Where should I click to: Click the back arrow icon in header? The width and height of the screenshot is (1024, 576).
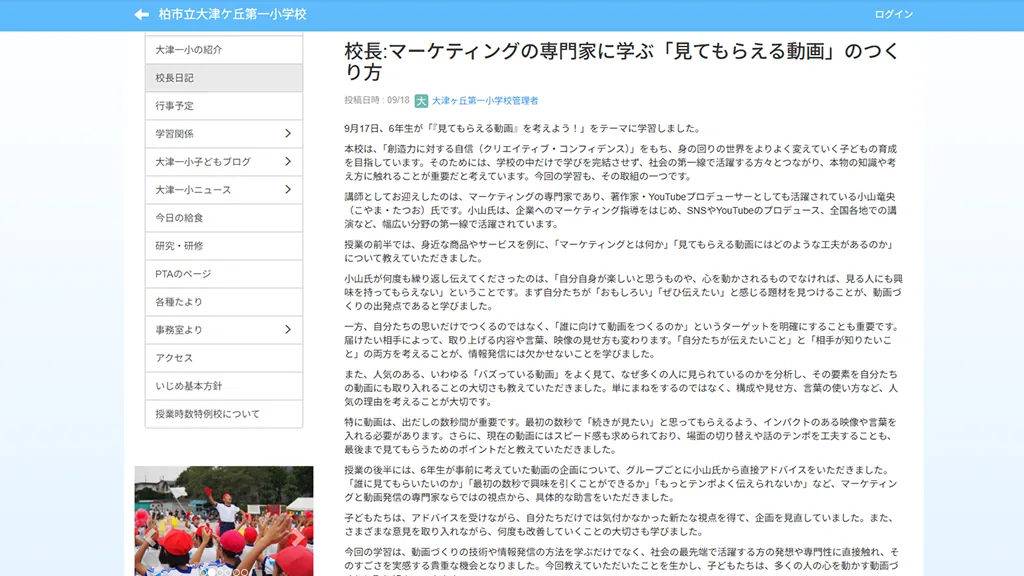pos(142,14)
